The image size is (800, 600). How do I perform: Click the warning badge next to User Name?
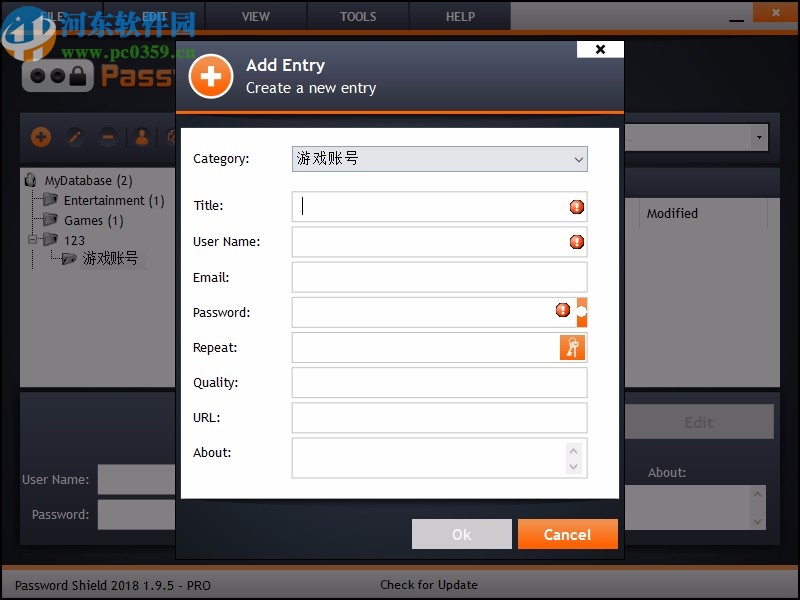coord(578,242)
